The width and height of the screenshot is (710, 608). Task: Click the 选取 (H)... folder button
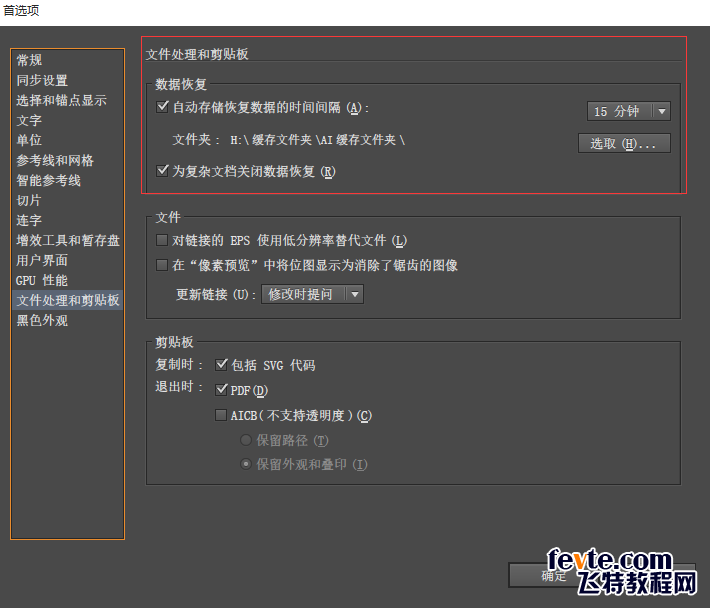click(x=624, y=144)
